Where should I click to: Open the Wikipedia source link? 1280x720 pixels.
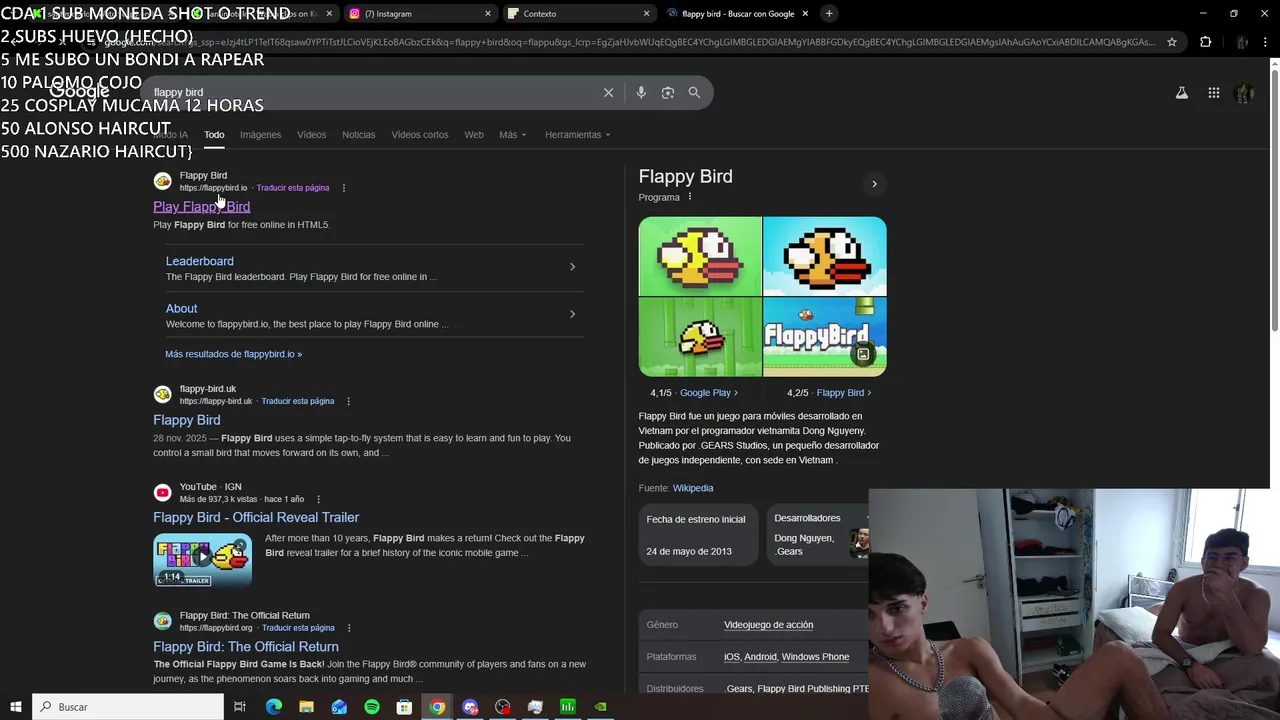(693, 488)
